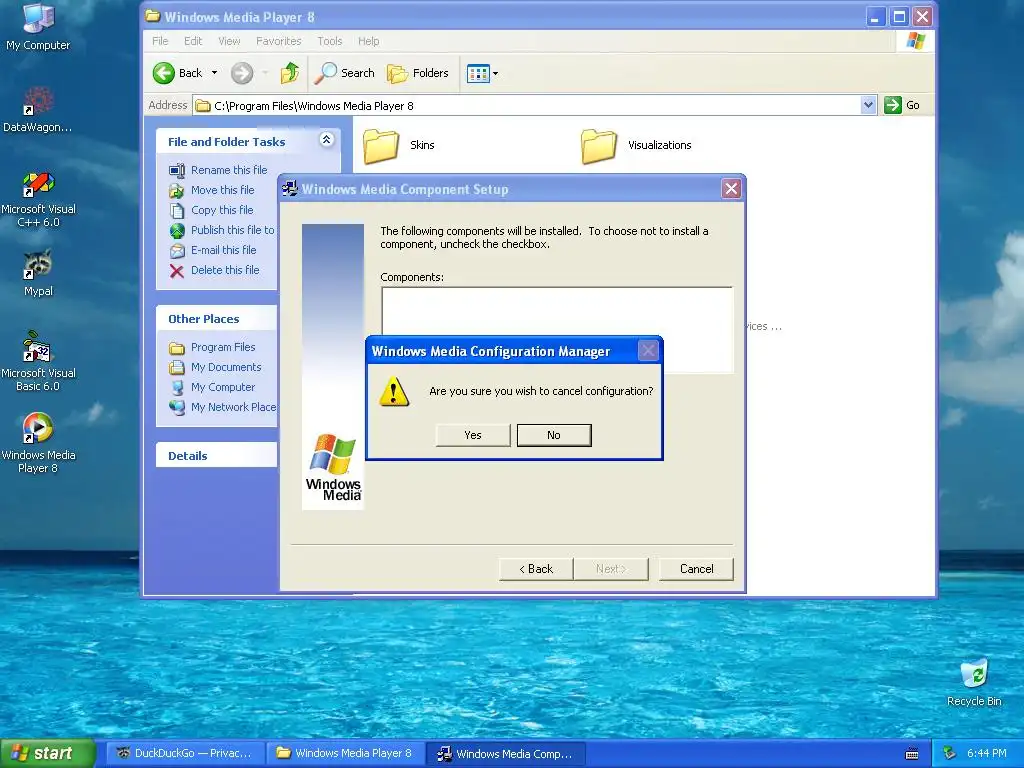The width and height of the screenshot is (1024, 768).
Task: Click the Move this file link
Action: click(x=223, y=190)
